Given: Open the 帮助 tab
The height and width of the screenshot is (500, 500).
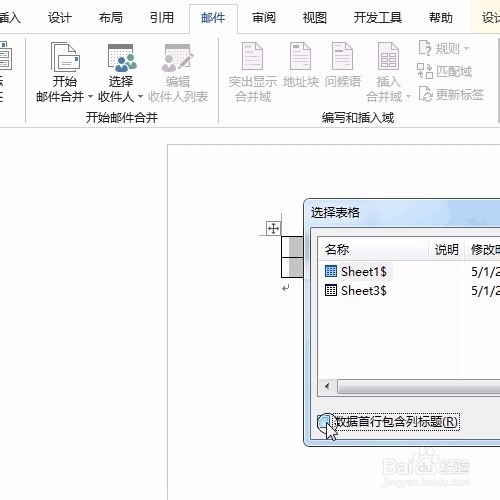Looking at the screenshot, I should [x=441, y=18].
